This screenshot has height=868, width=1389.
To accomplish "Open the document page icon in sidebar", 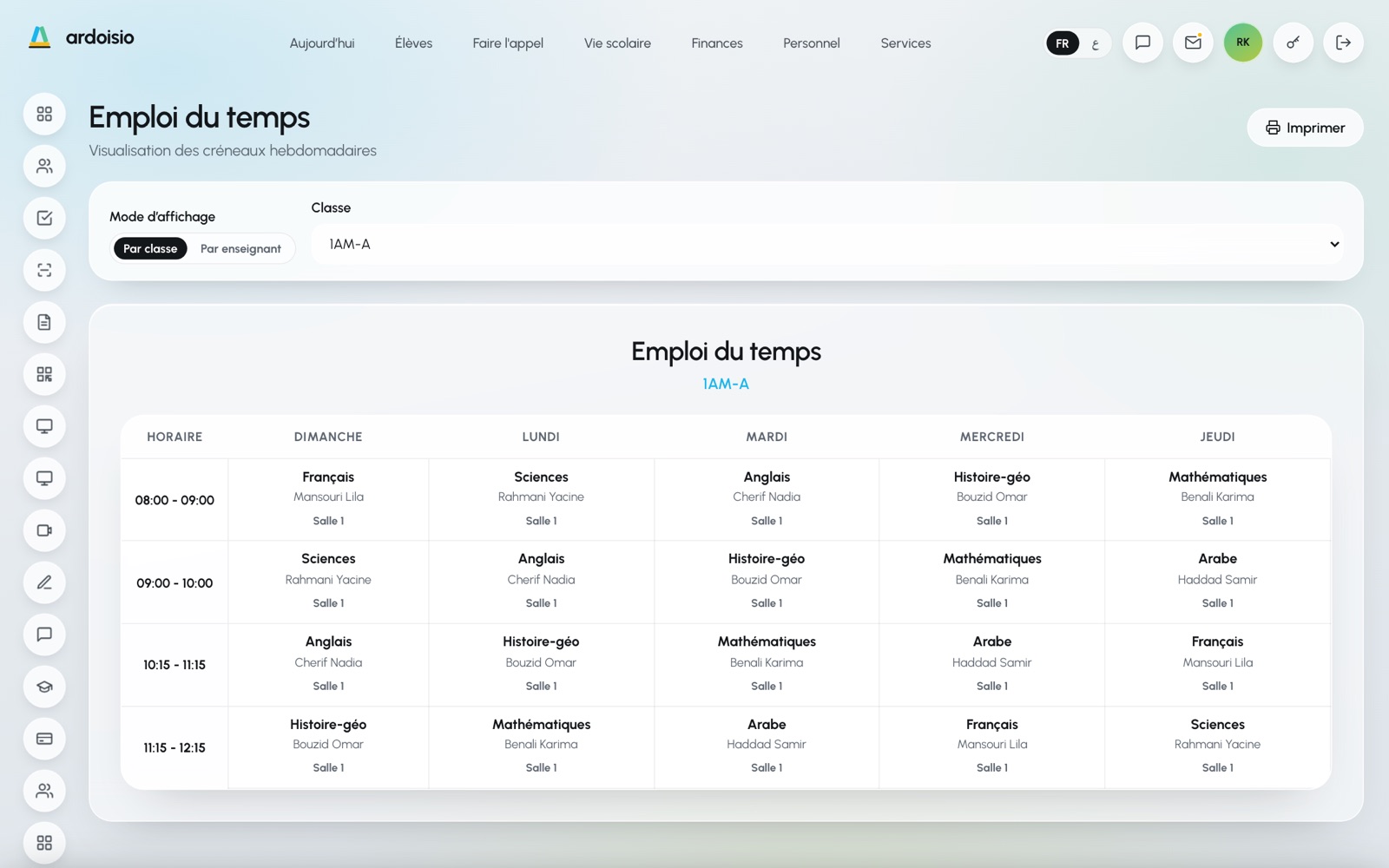I will (x=44, y=322).
